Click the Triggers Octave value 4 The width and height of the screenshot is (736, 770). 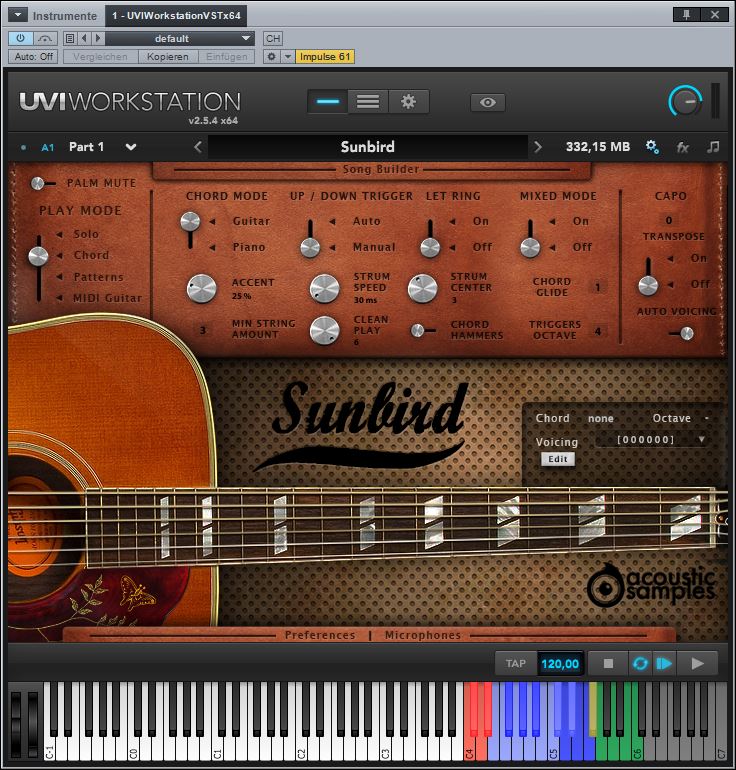(x=598, y=331)
